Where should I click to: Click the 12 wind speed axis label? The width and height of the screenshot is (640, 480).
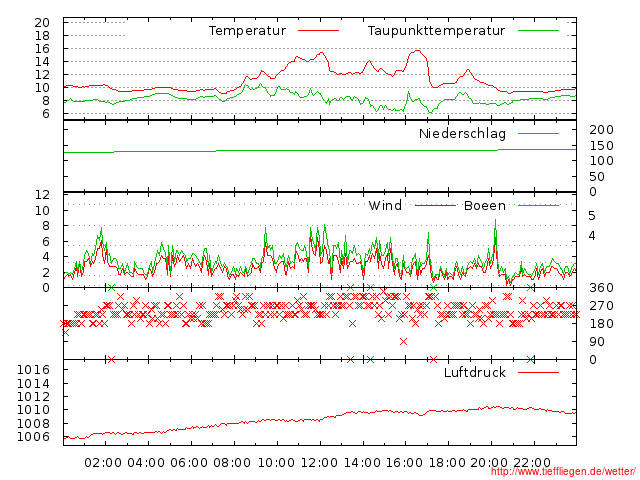pyautogui.click(x=42, y=195)
